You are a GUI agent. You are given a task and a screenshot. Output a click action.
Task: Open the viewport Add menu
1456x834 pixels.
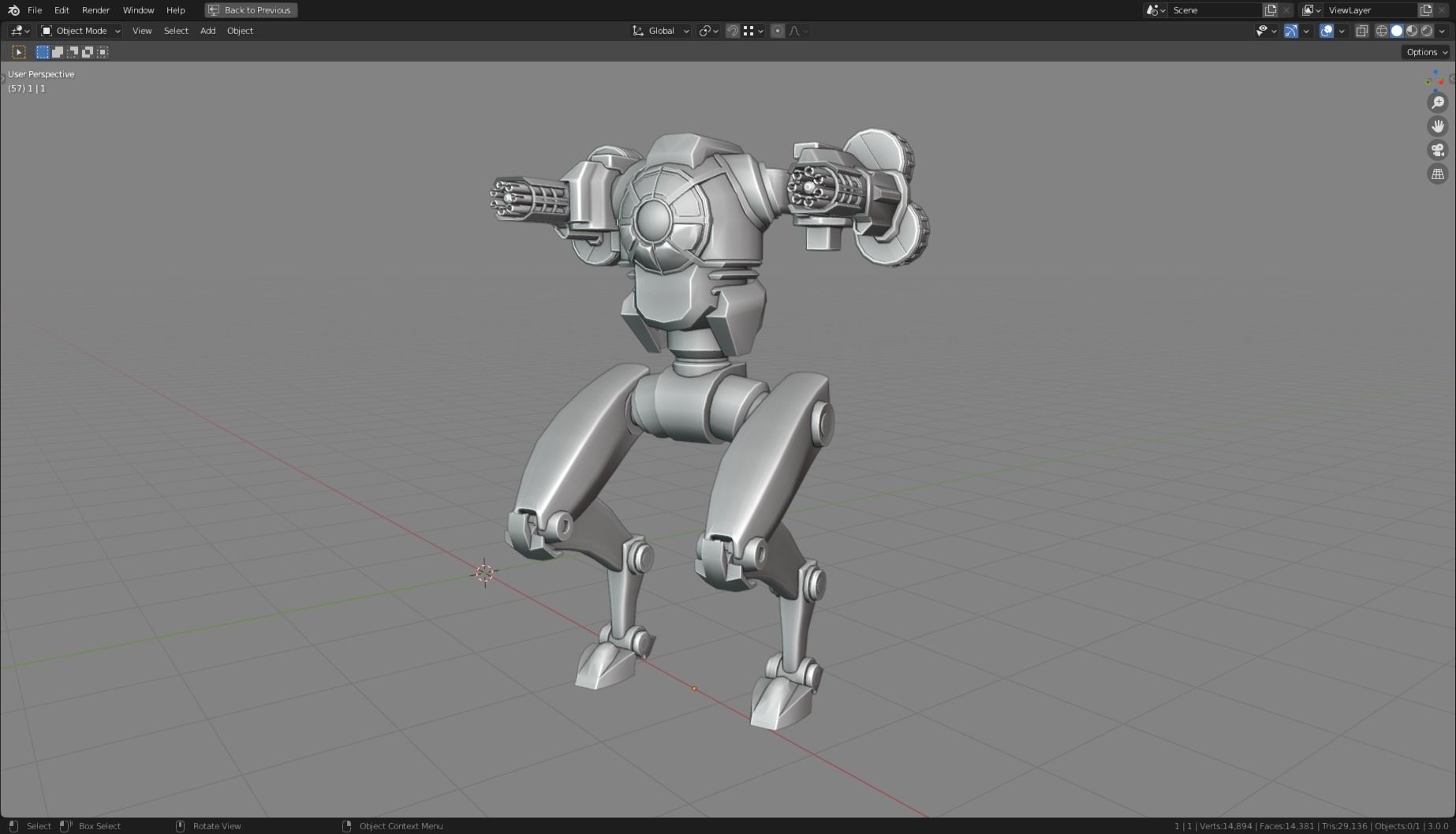point(207,31)
